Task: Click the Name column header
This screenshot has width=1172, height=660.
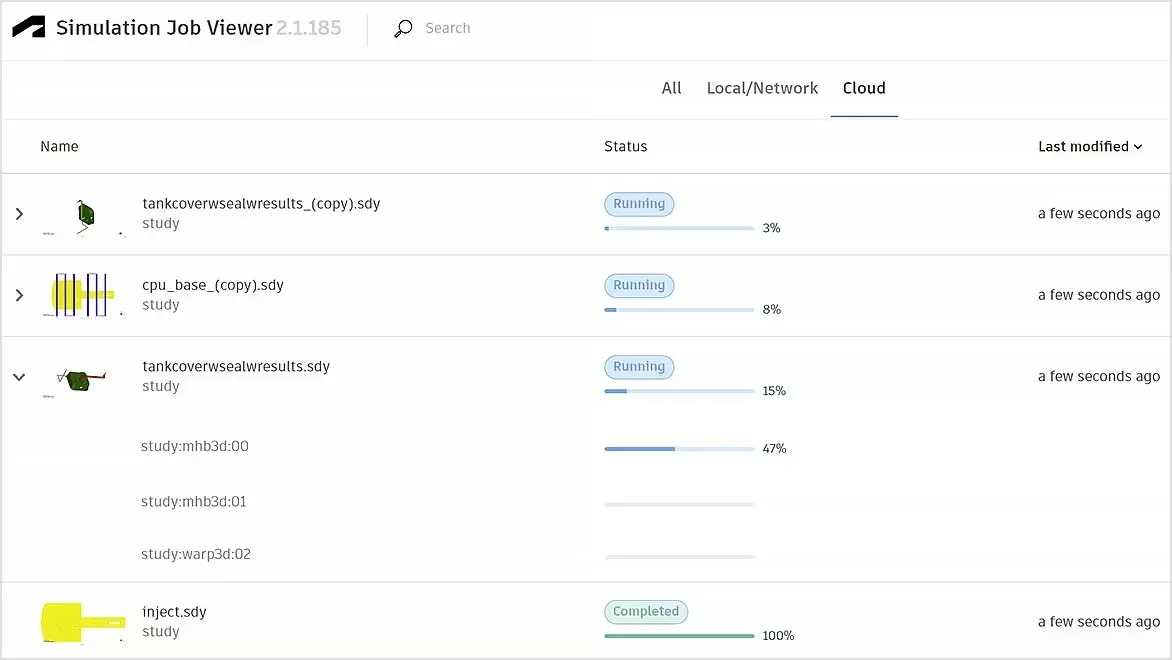Action: pos(59,147)
